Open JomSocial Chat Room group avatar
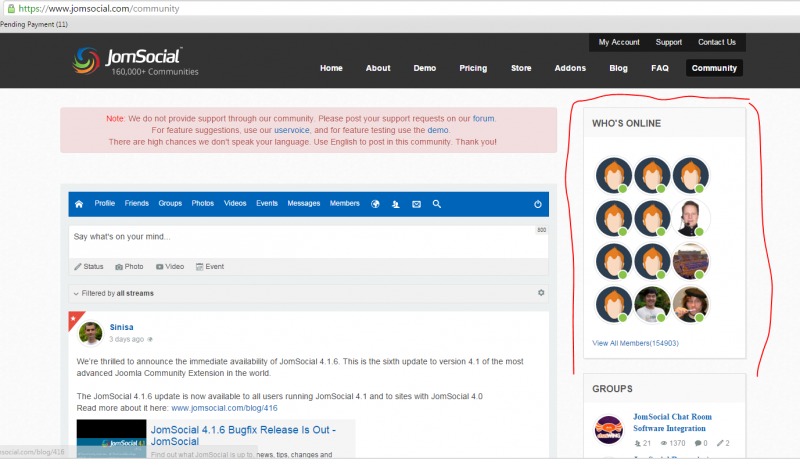Image resolution: width=800 pixels, height=459 pixels. 609,429
